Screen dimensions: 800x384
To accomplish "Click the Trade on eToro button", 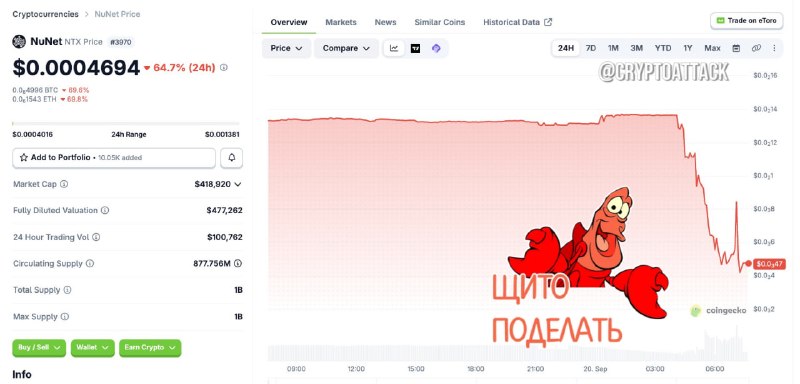I will click(x=746, y=21).
